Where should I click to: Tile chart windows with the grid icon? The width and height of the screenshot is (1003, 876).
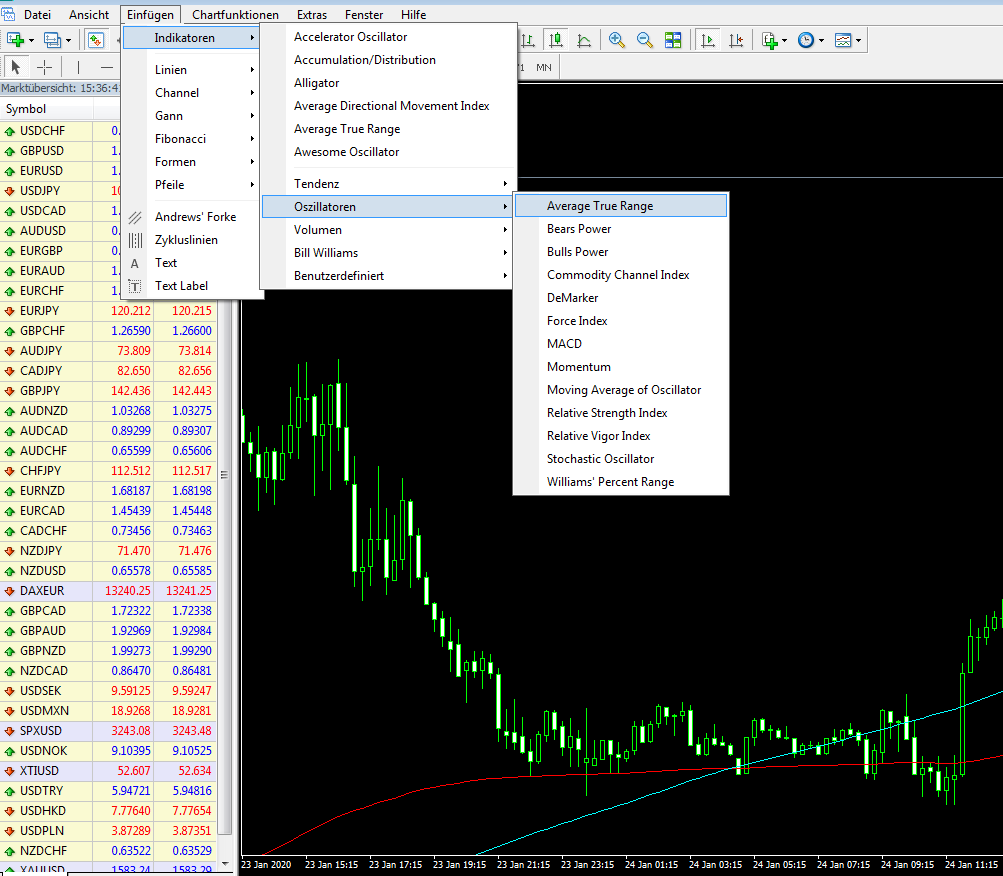(x=673, y=40)
